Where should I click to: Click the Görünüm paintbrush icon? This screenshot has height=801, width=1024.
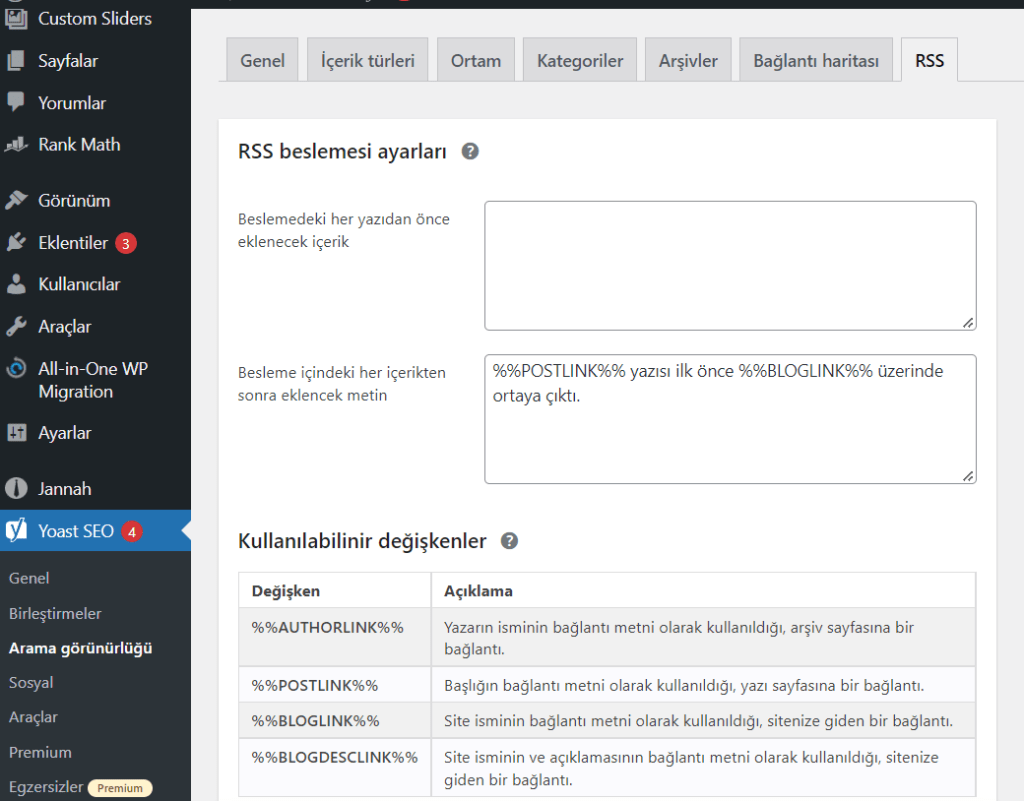click(17, 201)
